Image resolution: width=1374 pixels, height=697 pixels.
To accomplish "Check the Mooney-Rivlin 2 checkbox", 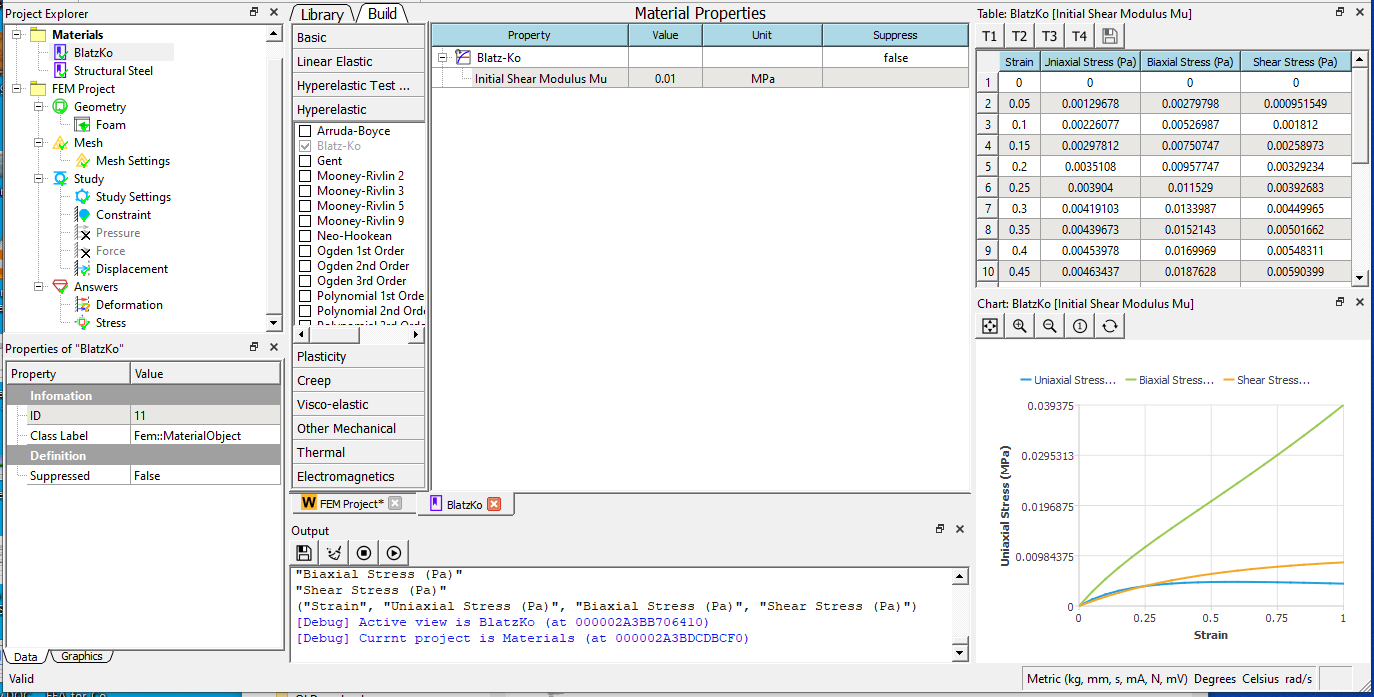I will click(x=305, y=176).
